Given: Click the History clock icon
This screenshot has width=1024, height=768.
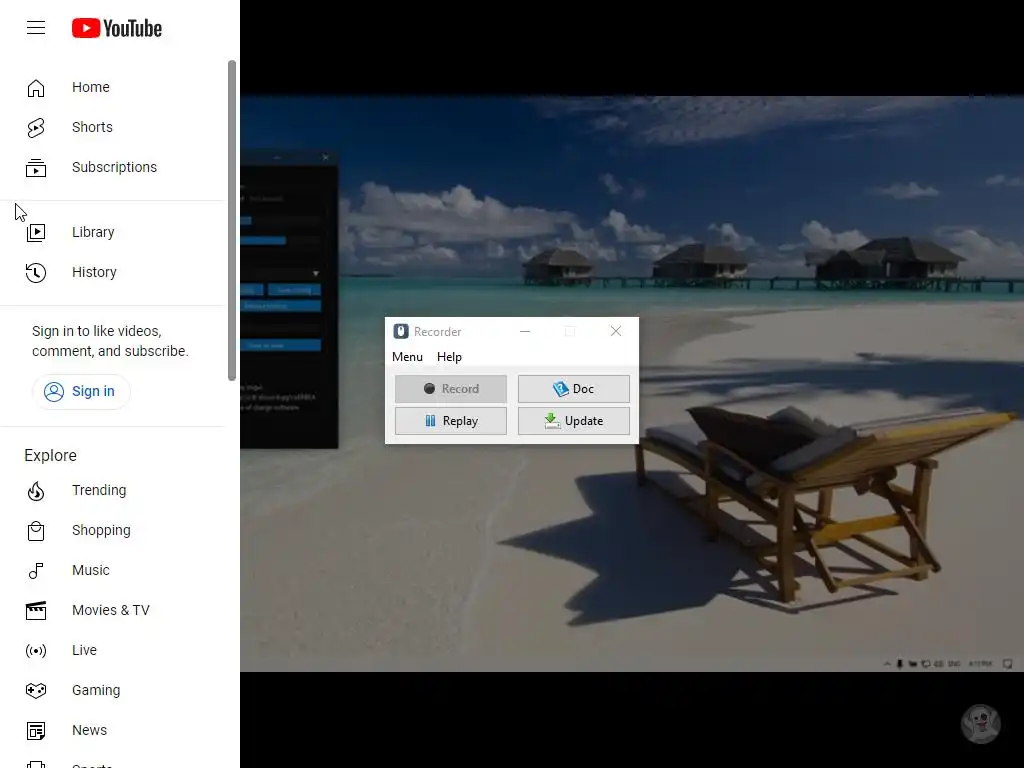Looking at the screenshot, I should (36, 272).
